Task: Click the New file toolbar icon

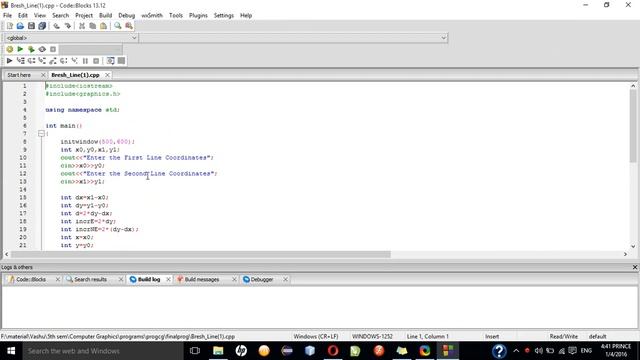Action: click(x=9, y=26)
